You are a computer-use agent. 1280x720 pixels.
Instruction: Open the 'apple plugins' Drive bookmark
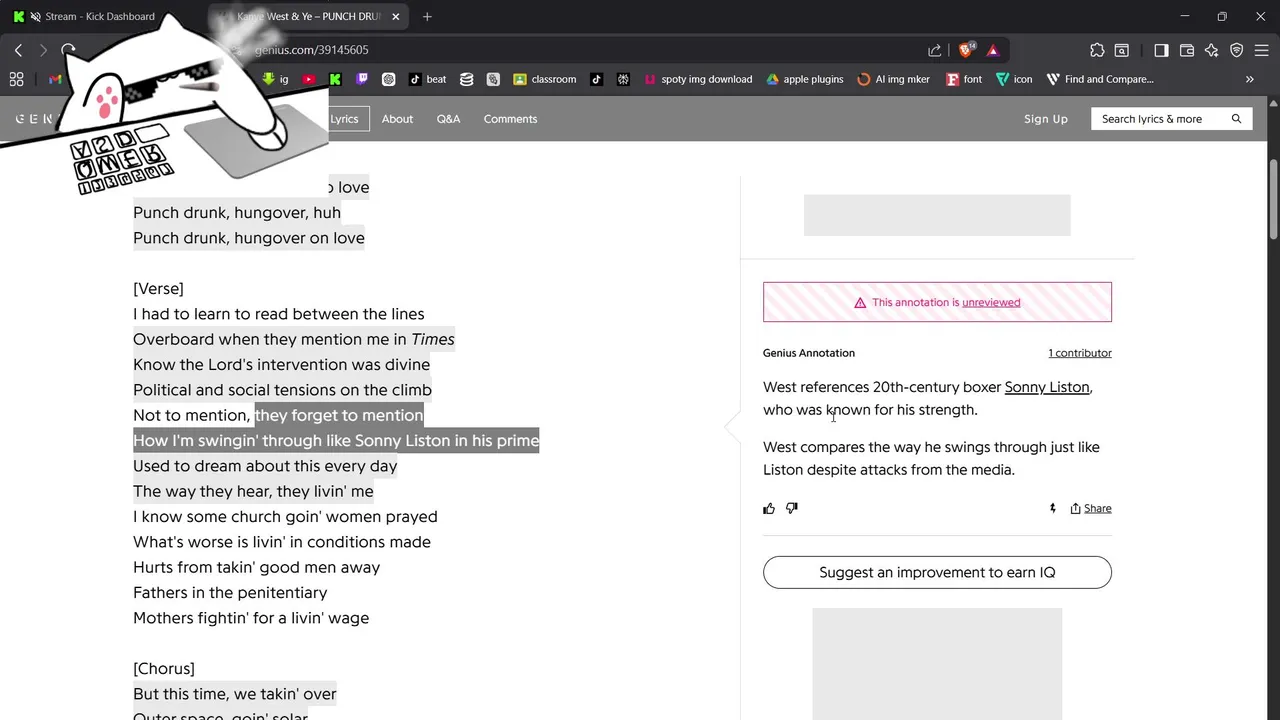click(805, 79)
